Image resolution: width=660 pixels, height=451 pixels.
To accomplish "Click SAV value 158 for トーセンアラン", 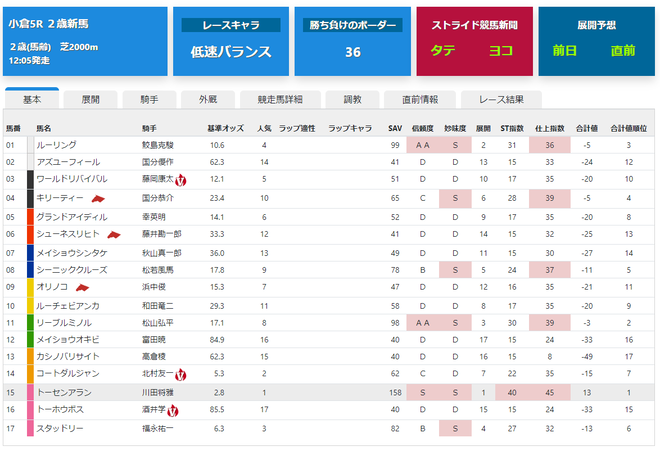I will click(x=395, y=393).
